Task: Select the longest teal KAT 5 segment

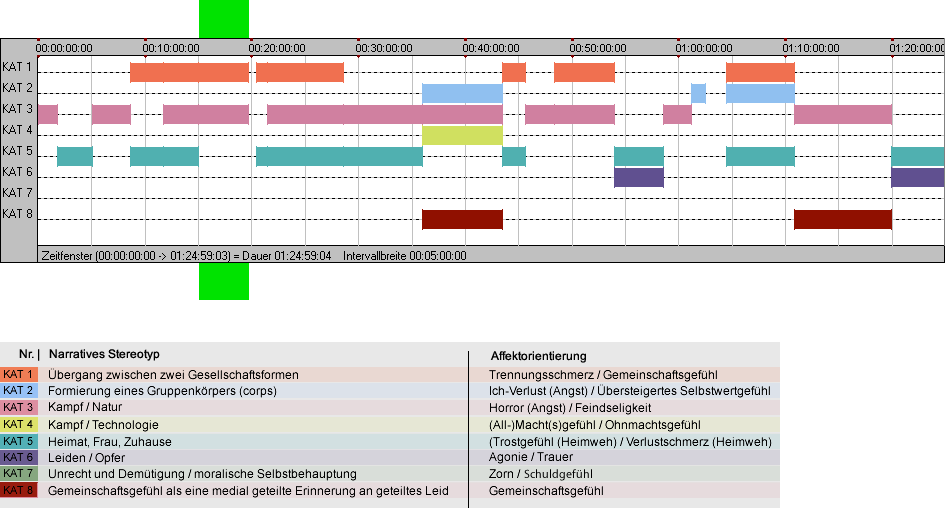Action: click(x=339, y=156)
